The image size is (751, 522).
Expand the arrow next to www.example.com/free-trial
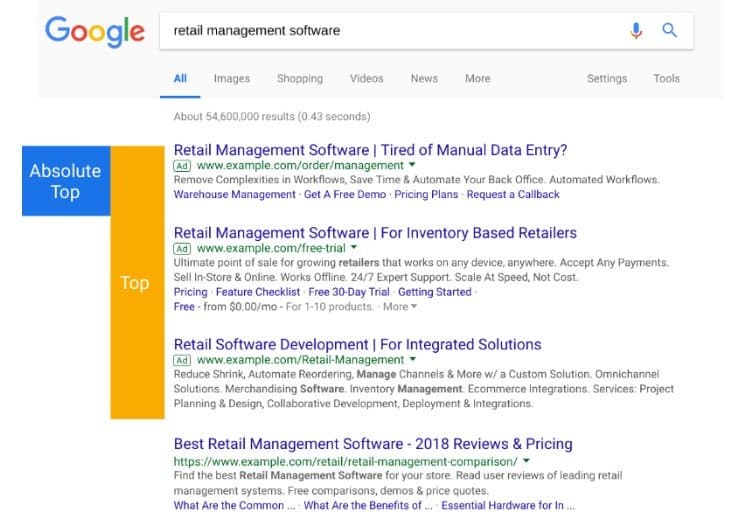pos(353,248)
